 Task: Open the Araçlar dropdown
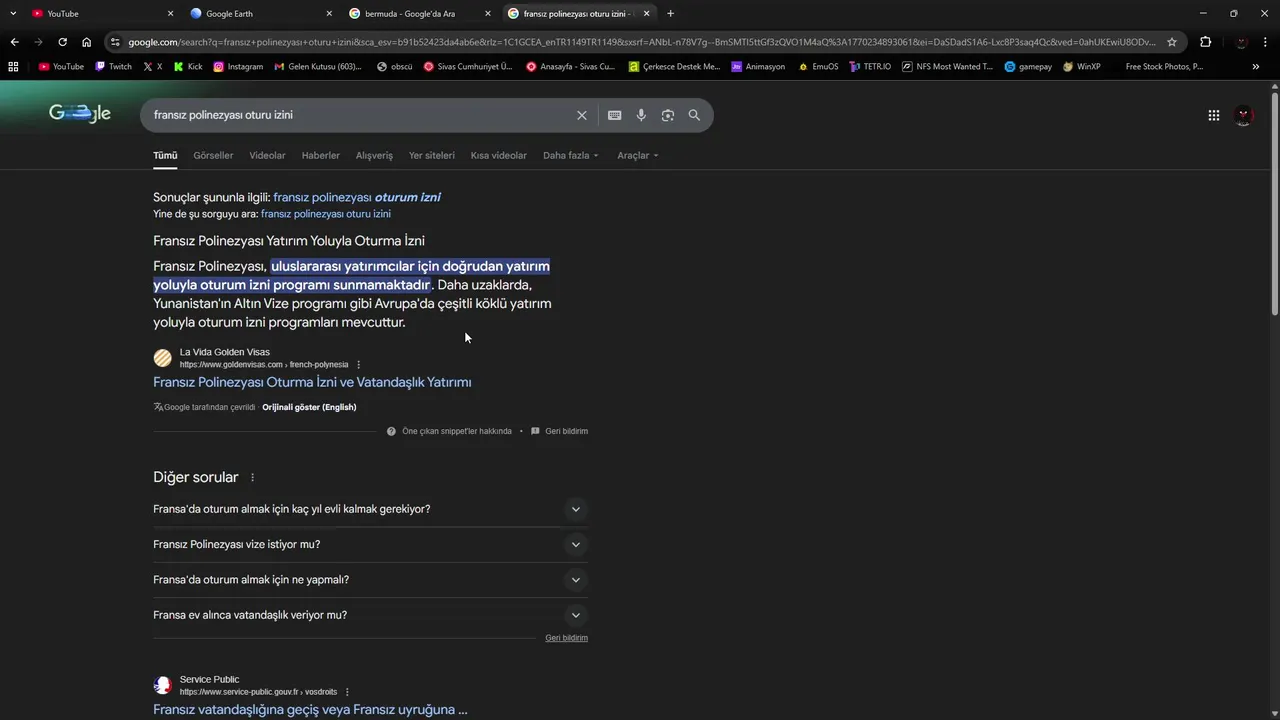637,155
